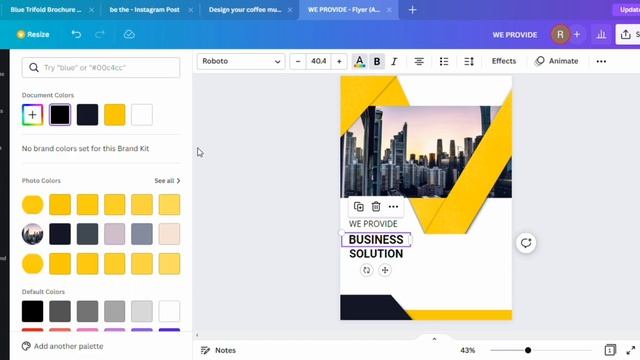The height and width of the screenshot is (360, 640).
Task: Click the Animate button
Action: (x=557, y=61)
